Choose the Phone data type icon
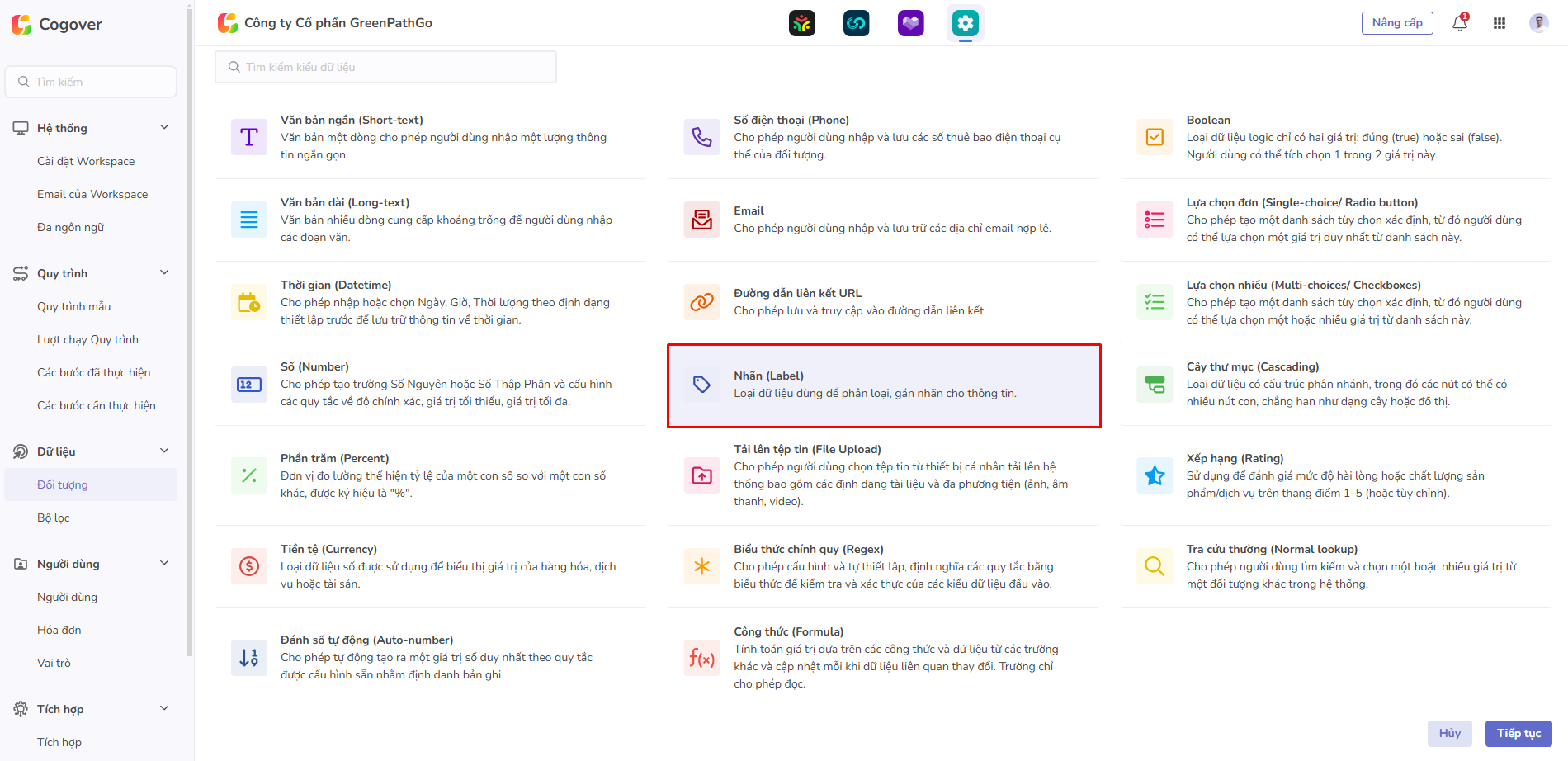Viewport: 1568px width, 761px height. click(x=701, y=137)
